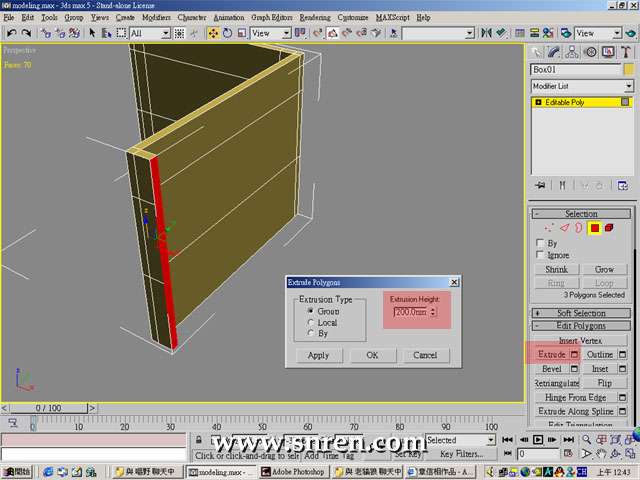Collapse the Edit Polygons rollout
Screen dimensions: 640x480
point(581,326)
